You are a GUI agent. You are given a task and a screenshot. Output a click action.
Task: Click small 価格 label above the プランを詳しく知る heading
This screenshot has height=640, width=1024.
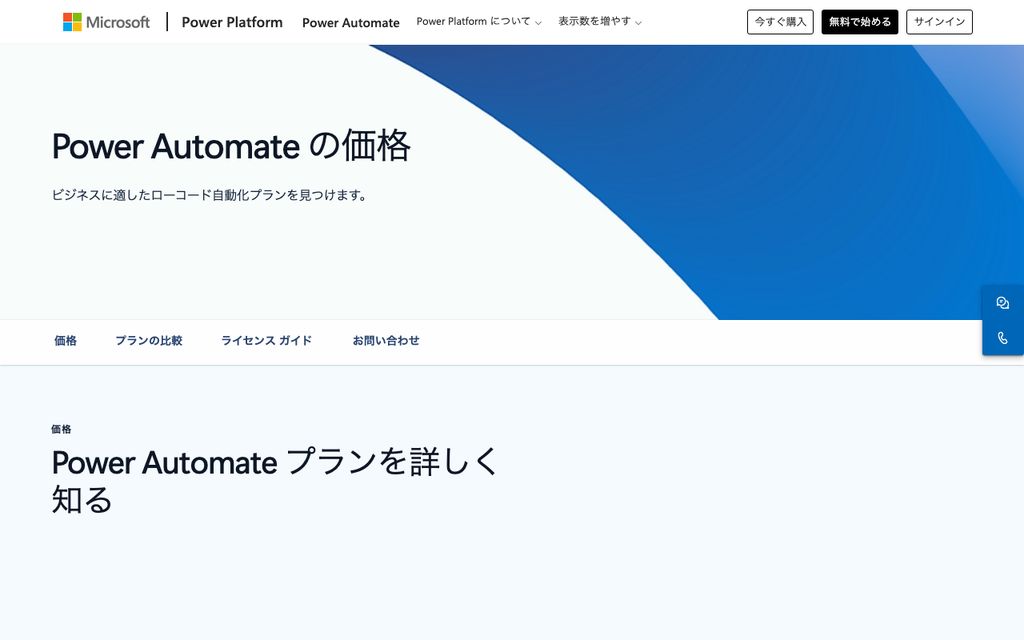pos(61,429)
